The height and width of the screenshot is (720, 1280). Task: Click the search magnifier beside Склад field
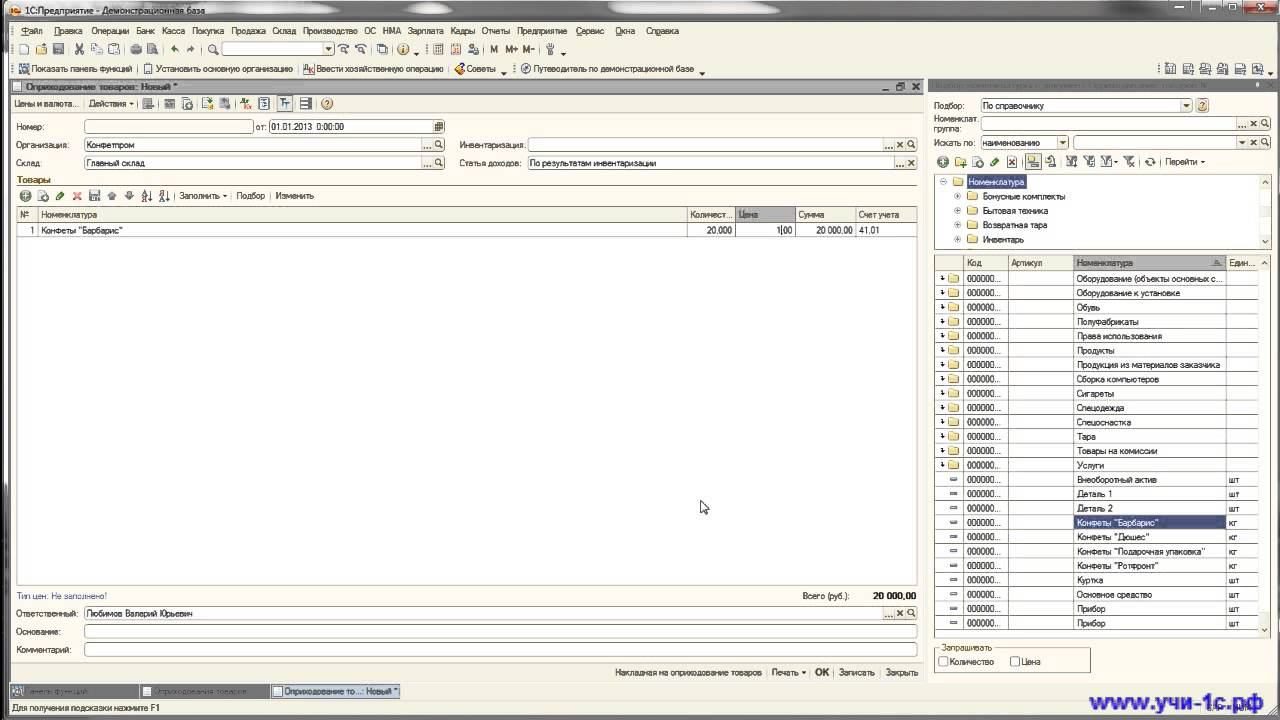click(x=439, y=163)
